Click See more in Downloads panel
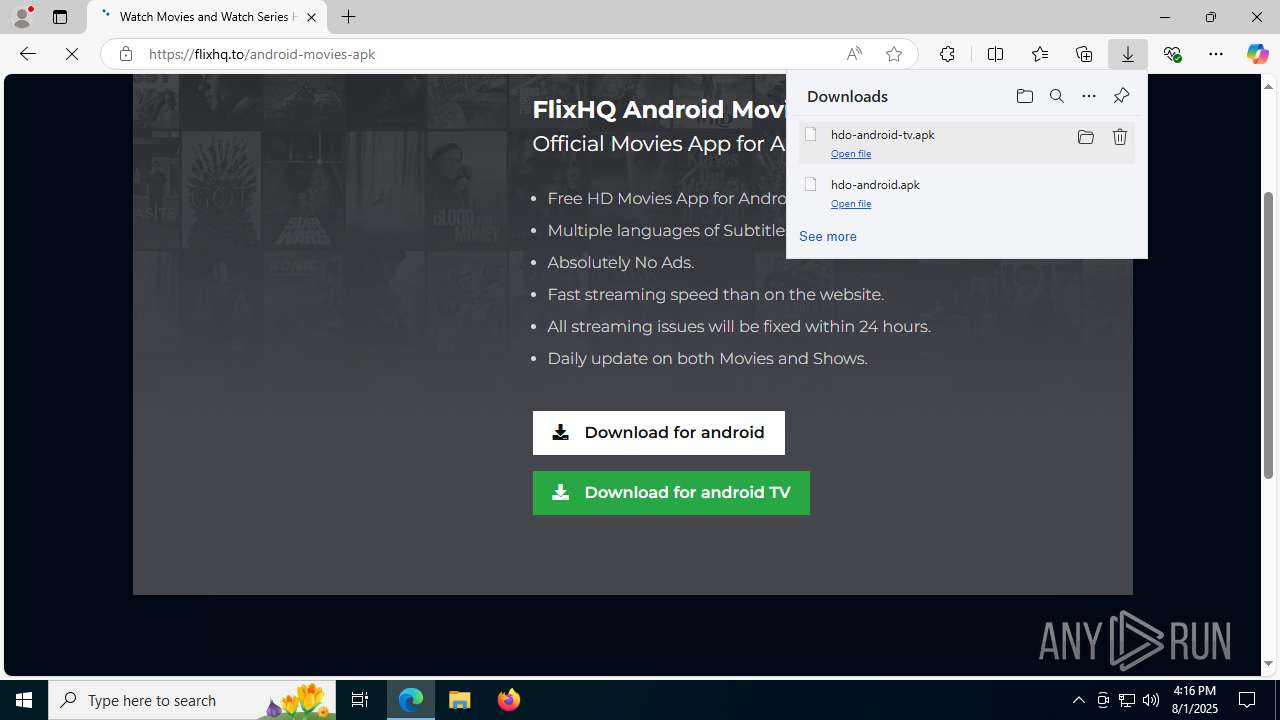Image resolution: width=1280 pixels, height=720 pixels. 828,237
